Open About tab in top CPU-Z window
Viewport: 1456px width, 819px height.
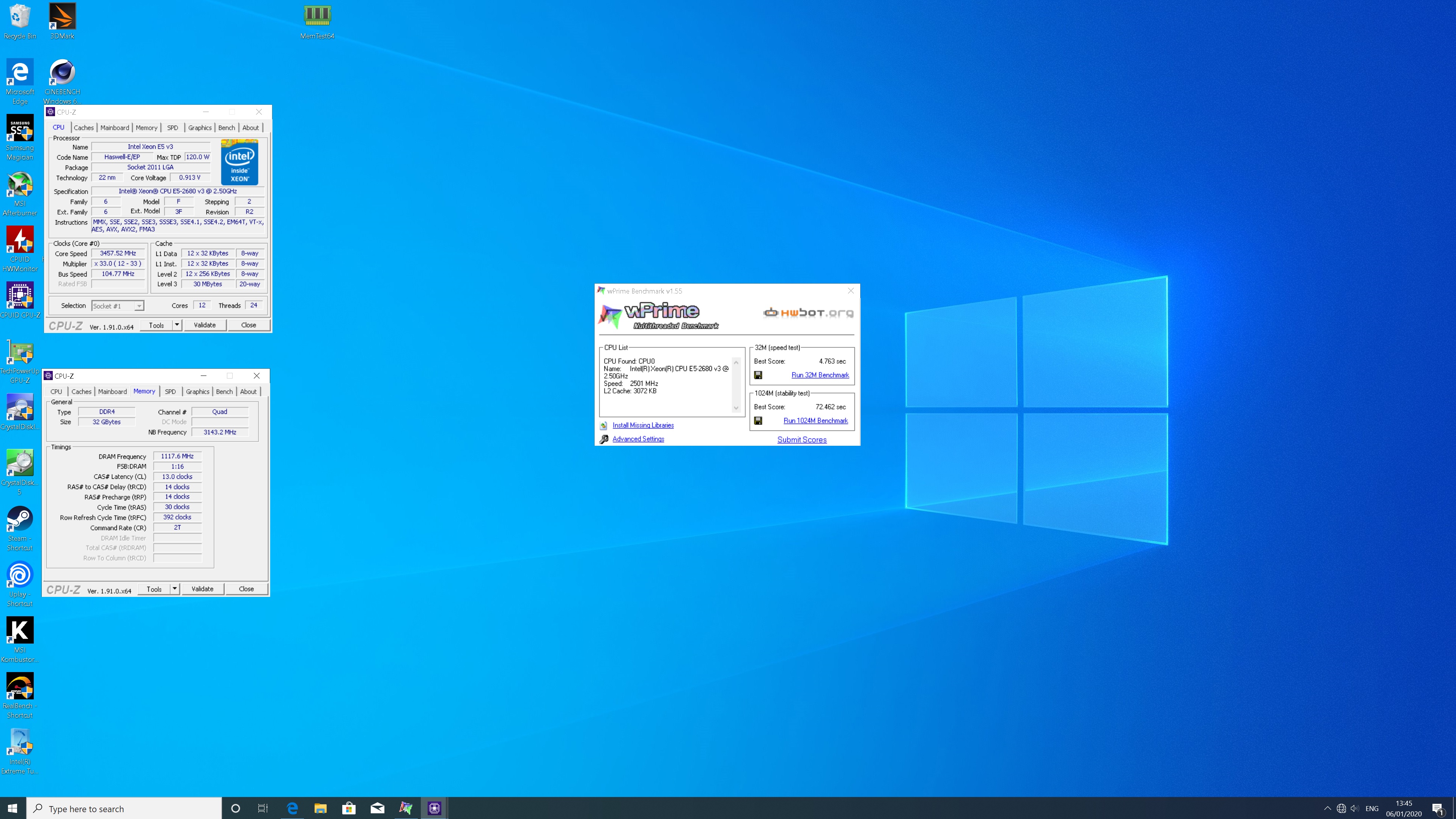pyautogui.click(x=250, y=128)
